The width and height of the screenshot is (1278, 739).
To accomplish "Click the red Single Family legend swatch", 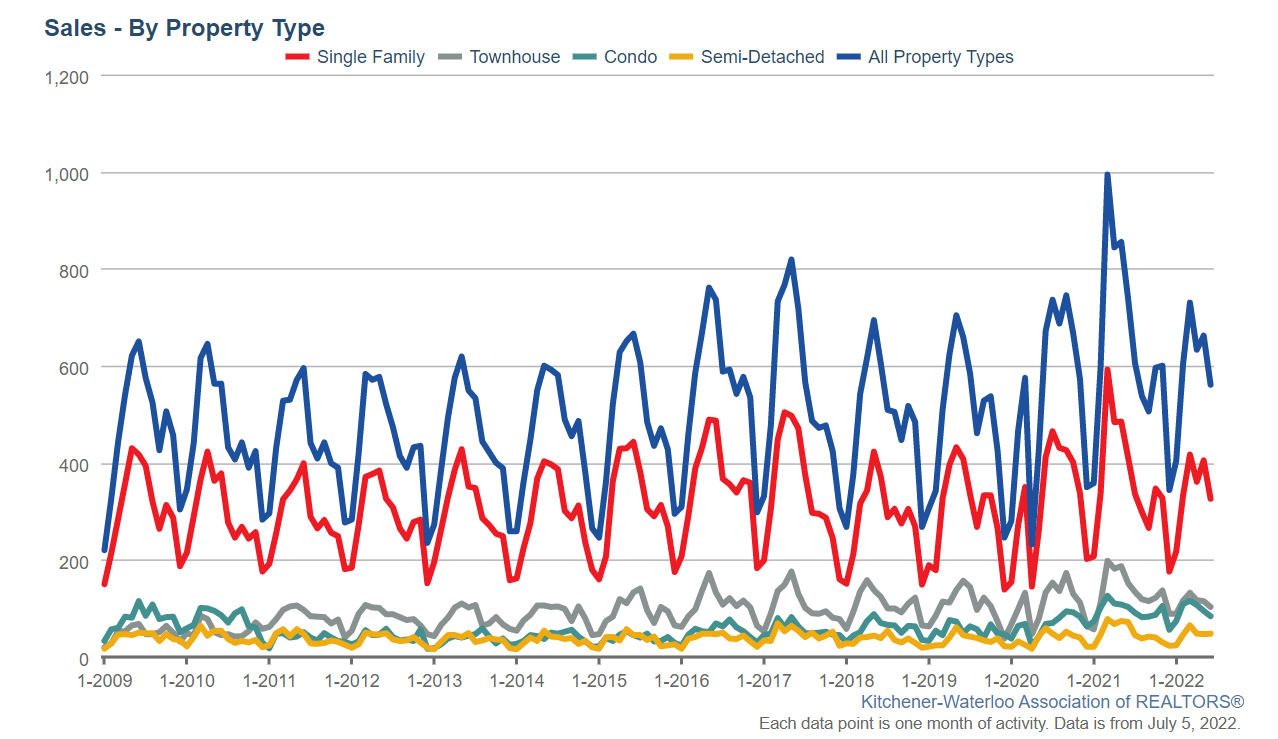I will coord(298,57).
